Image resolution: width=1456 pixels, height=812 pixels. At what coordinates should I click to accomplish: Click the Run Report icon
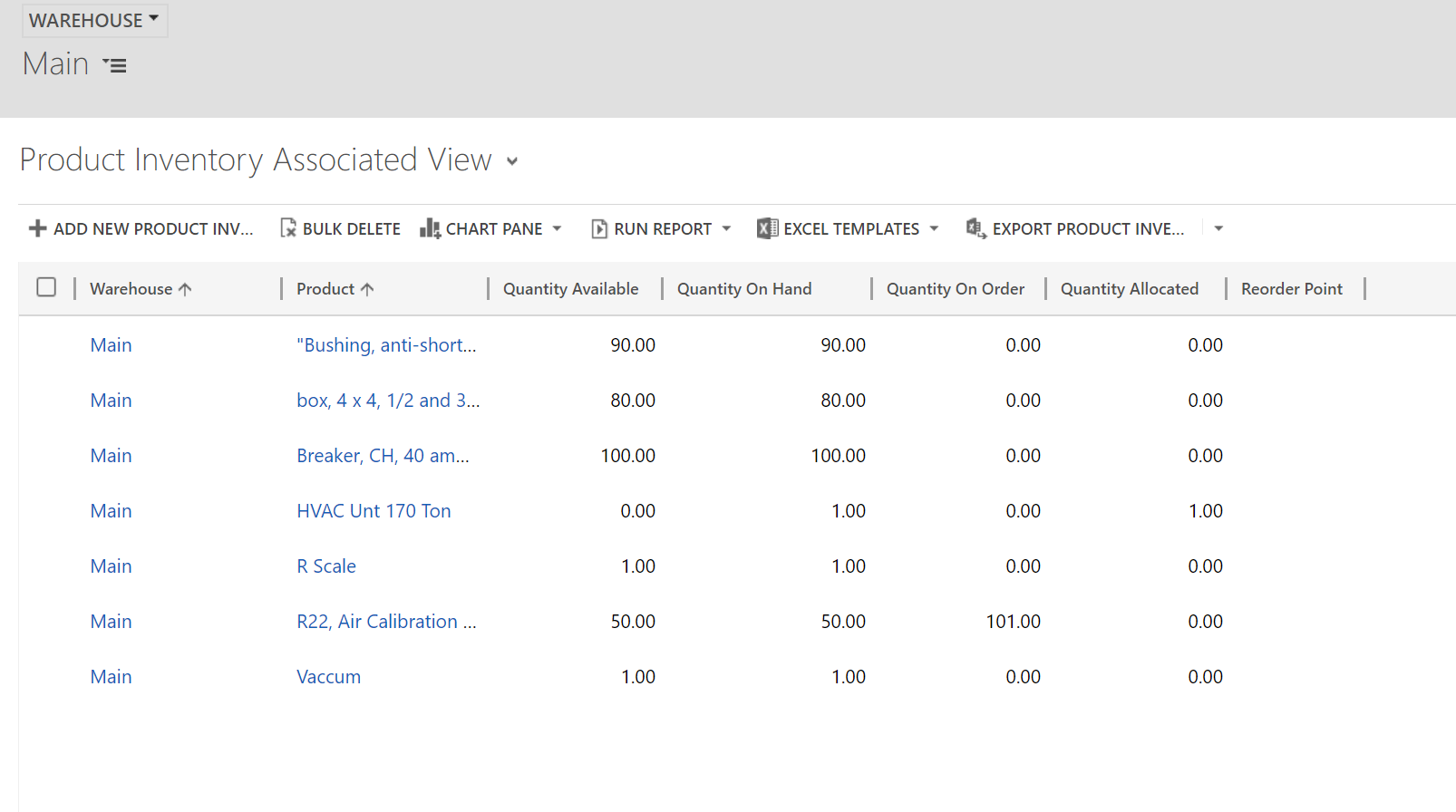pyautogui.click(x=599, y=228)
